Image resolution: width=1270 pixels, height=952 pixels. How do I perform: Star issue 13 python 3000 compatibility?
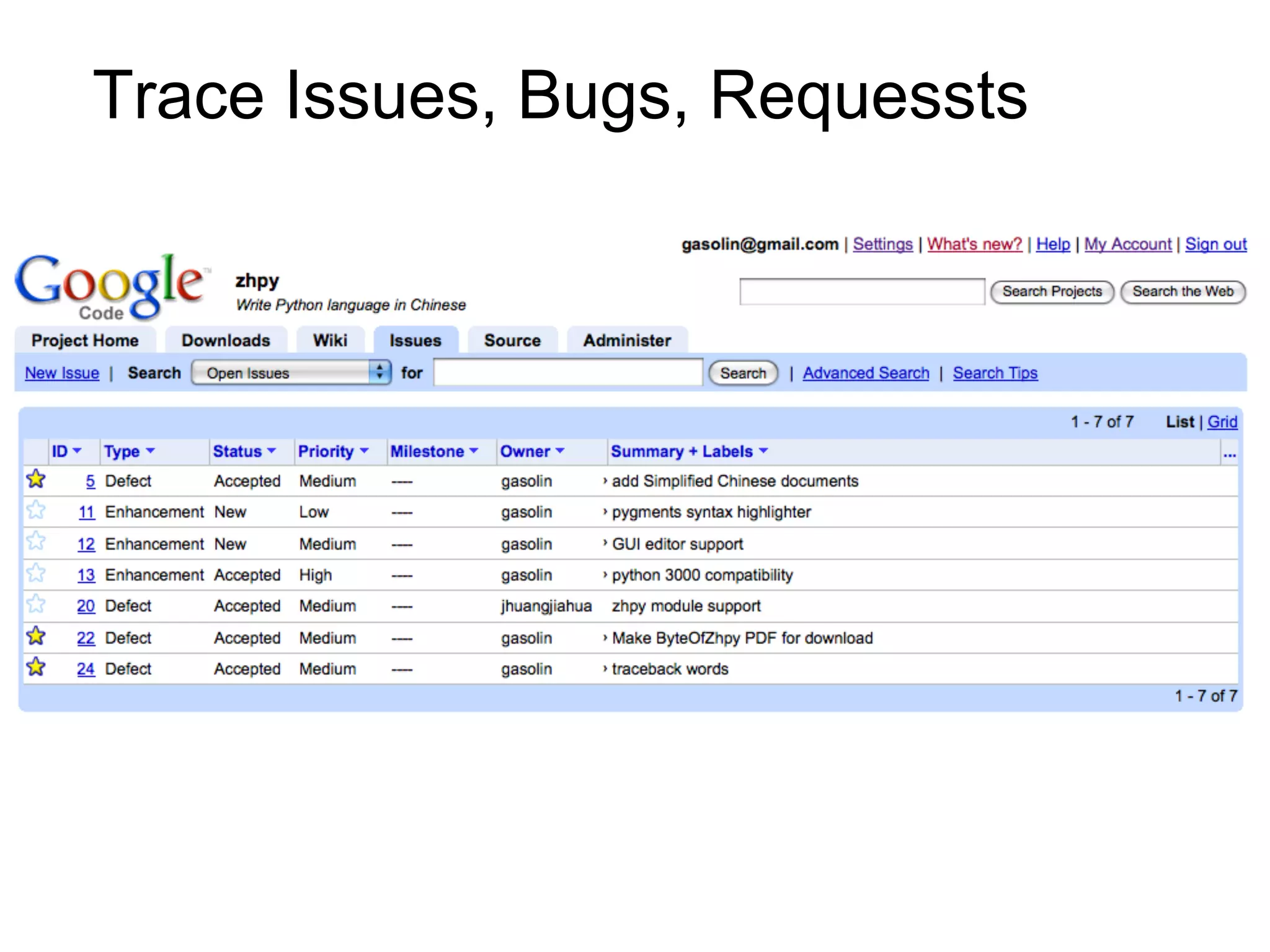pos(36,573)
